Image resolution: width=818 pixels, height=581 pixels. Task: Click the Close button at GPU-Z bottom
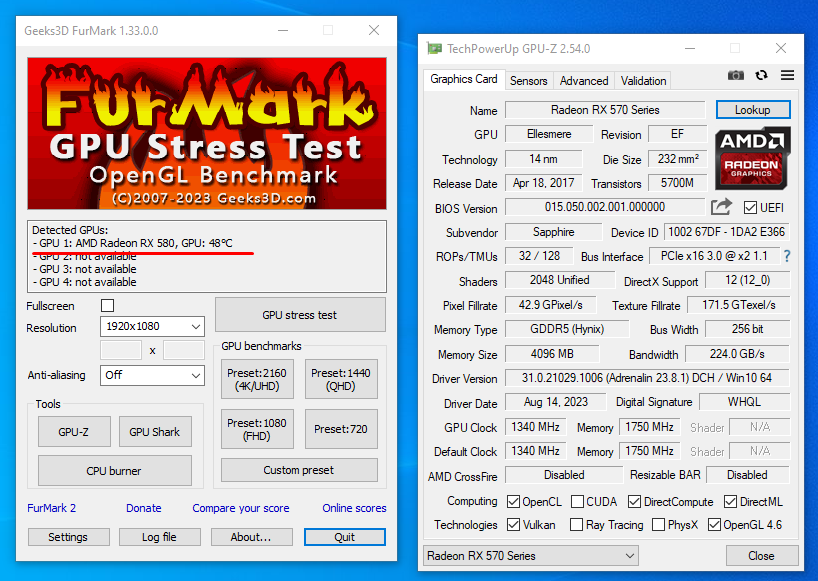762,556
